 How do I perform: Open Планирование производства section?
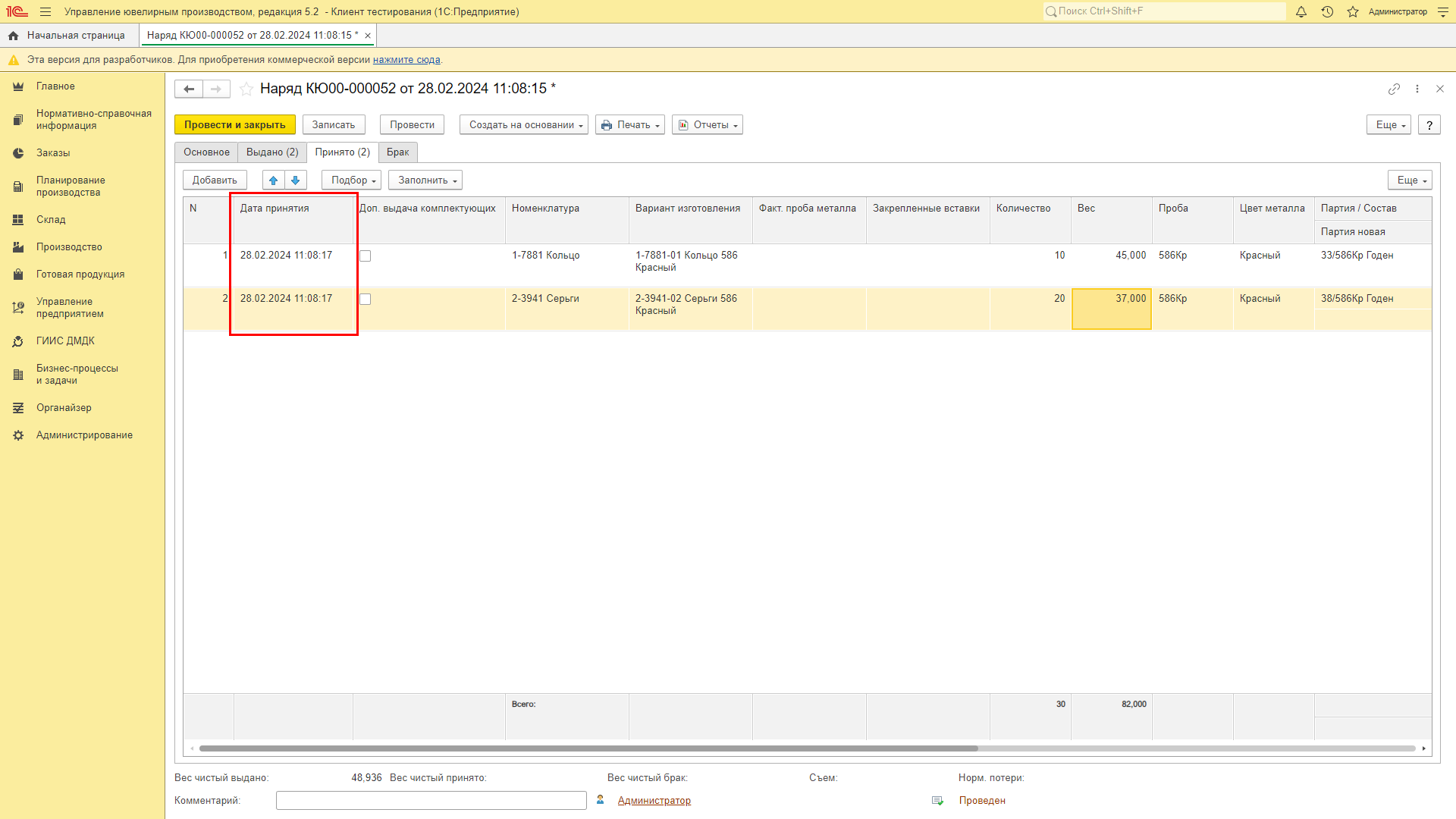coord(71,187)
